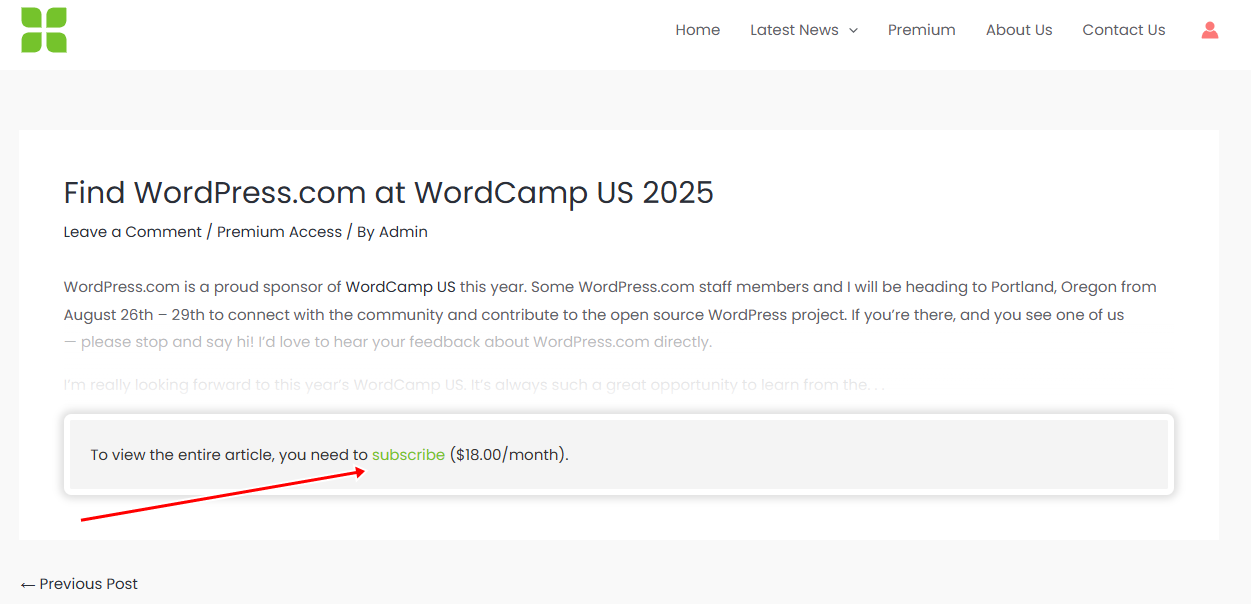The image size is (1251, 604).
Task: Click the first article paragraph text
Action: (x=610, y=314)
